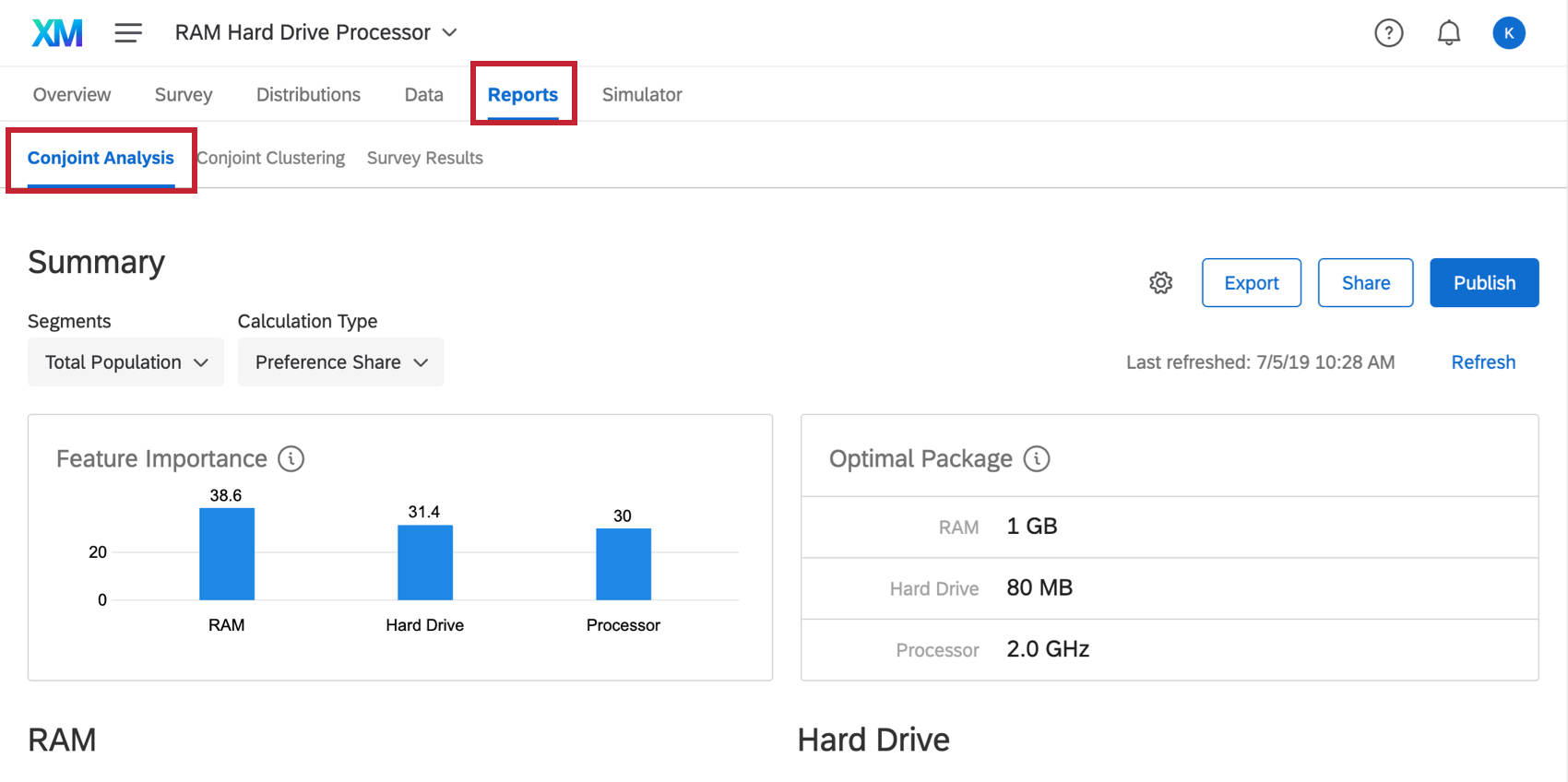1568x782 pixels.
Task: Click the Refresh link
Action: pos(1483,361)
